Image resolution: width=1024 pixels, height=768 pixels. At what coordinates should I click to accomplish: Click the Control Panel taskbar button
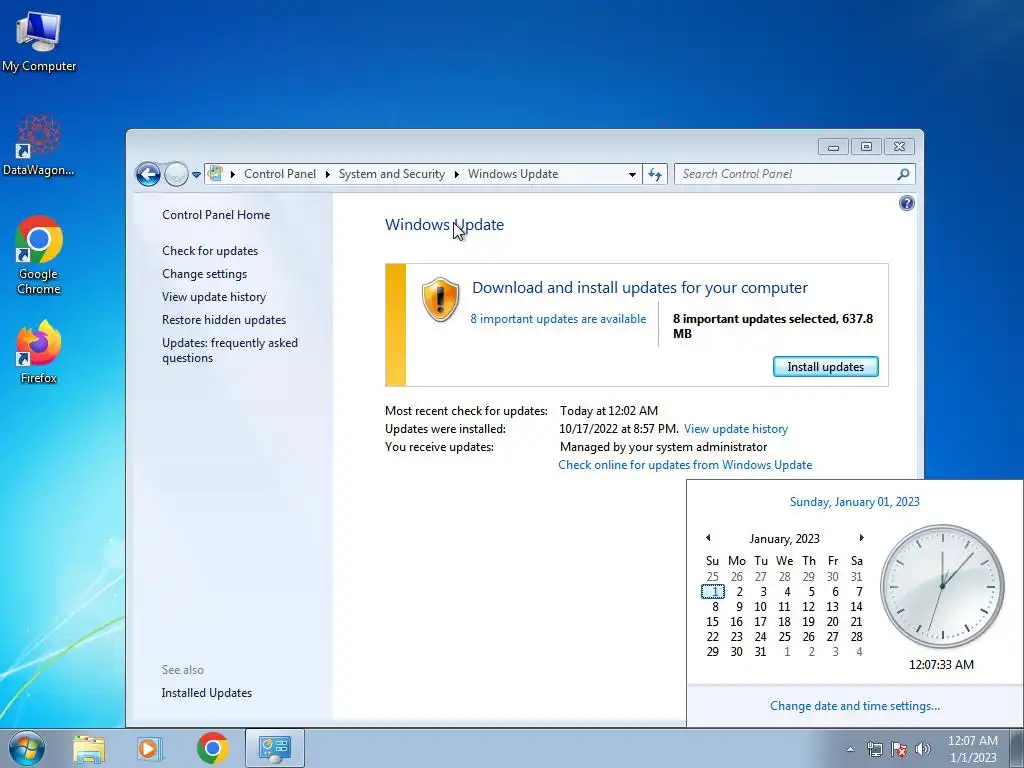[x=275, y=748]
